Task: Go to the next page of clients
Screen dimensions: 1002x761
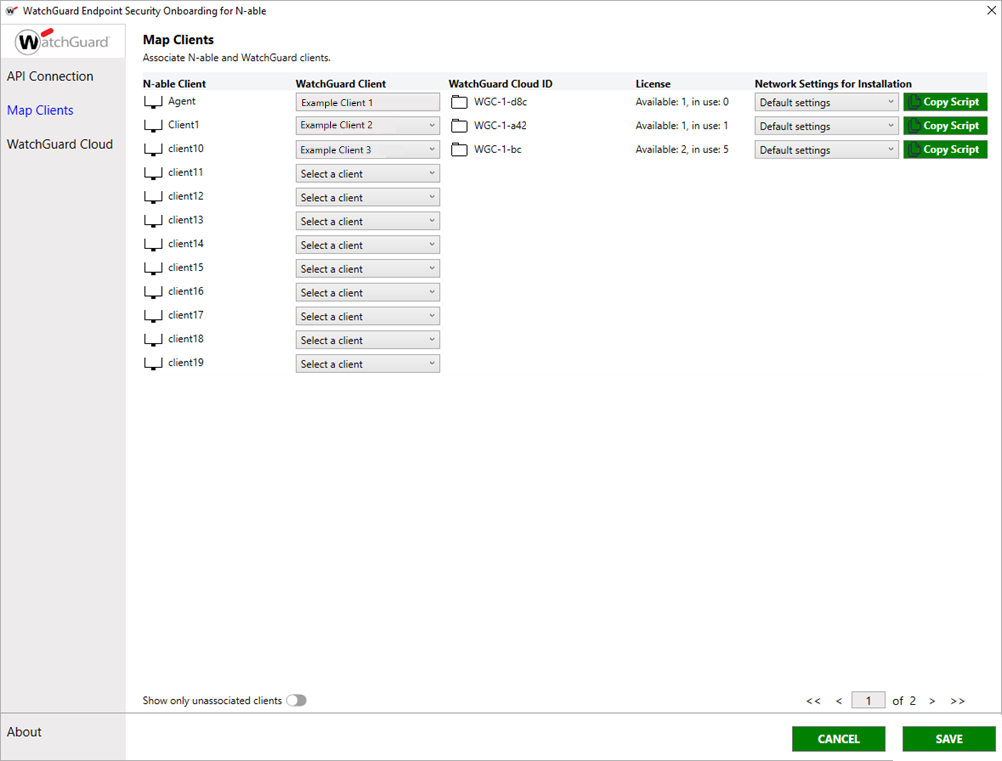Action: coord(931,700)
